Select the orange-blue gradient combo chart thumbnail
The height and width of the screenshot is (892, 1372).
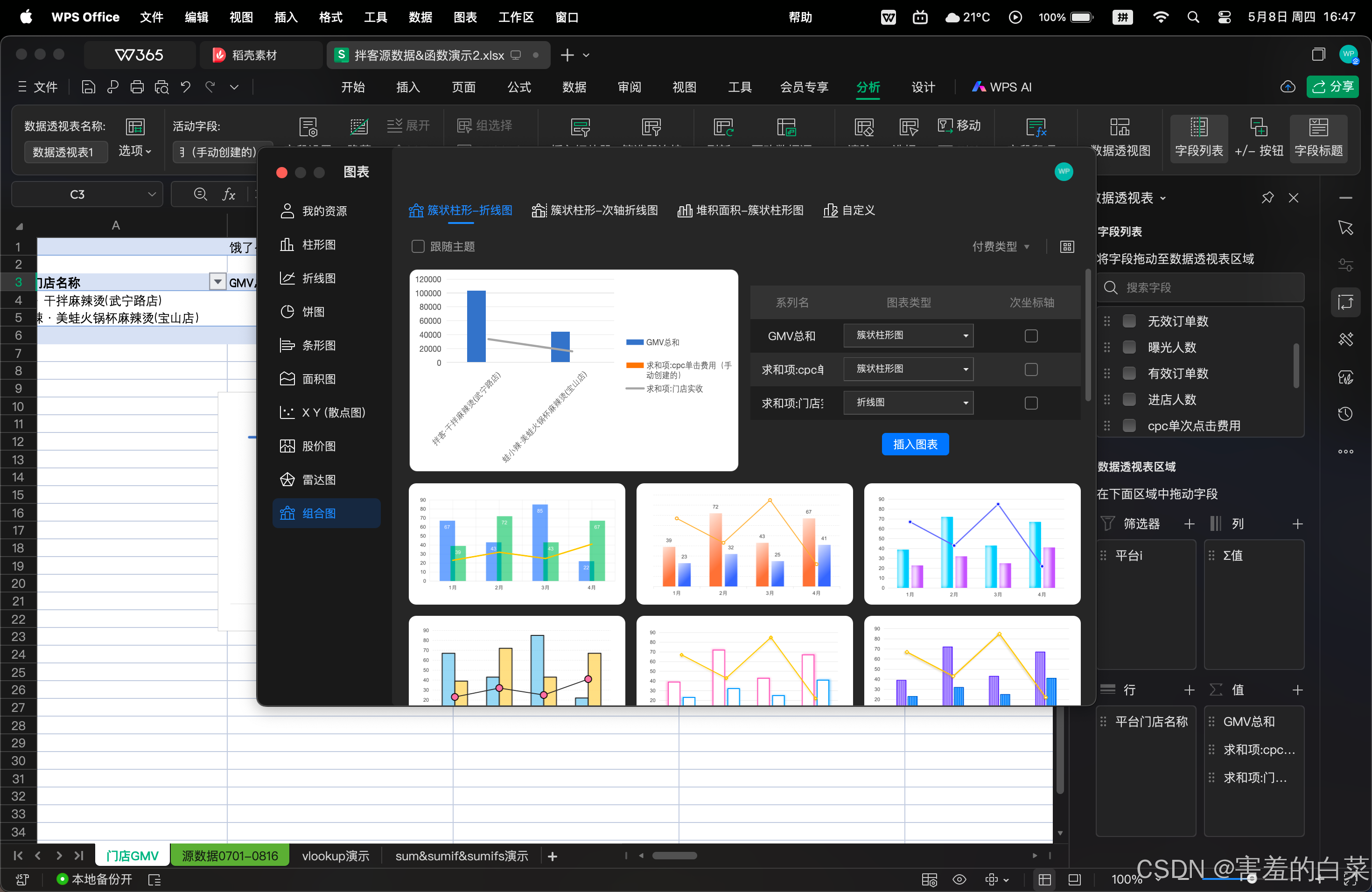coord(744,544)
